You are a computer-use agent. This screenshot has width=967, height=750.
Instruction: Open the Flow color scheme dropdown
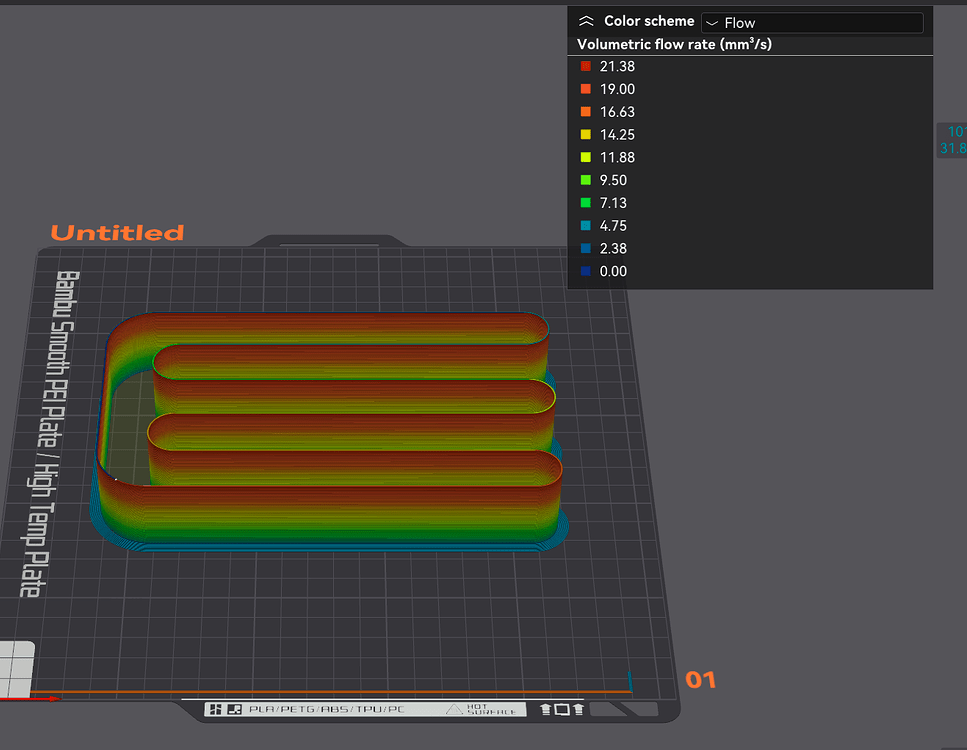[812, 23]
